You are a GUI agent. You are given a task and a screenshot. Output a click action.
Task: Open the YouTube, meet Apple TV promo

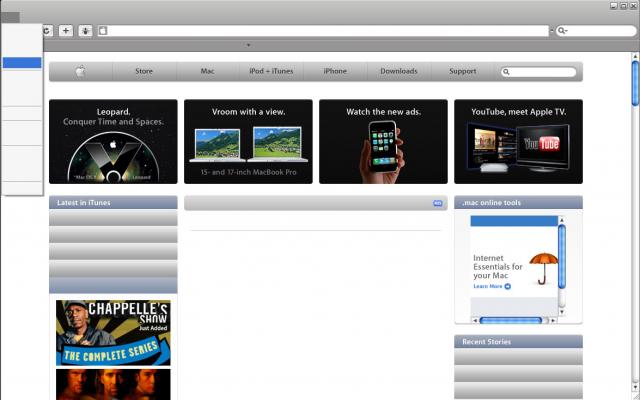[x=518, y=142]
